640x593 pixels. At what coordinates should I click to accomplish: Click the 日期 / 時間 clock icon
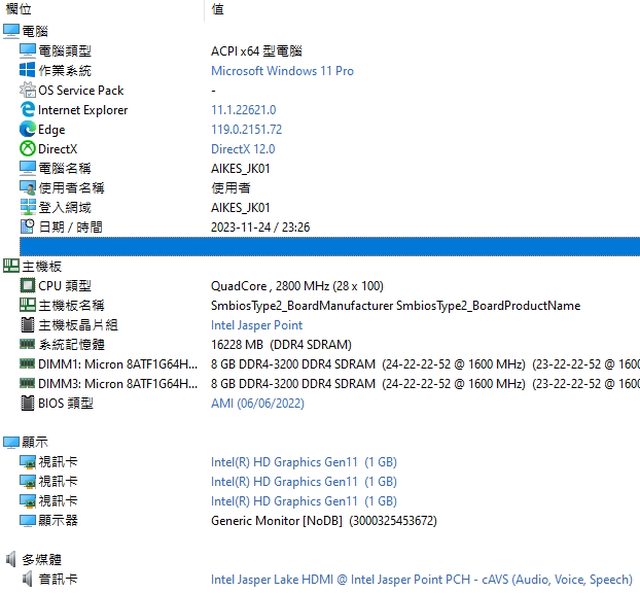click(x=28, y=227)
